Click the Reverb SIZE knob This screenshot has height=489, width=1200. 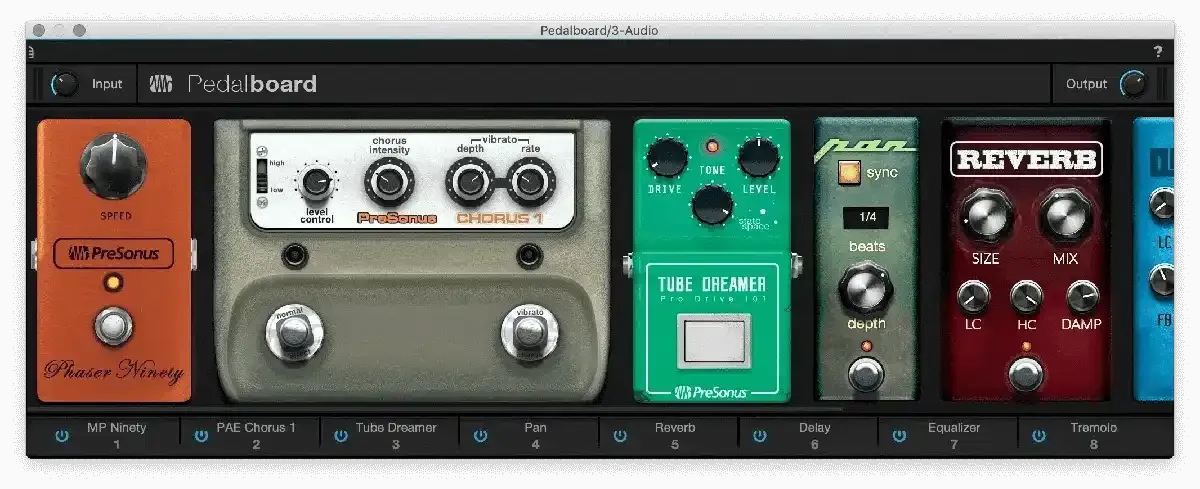(985, 212)
